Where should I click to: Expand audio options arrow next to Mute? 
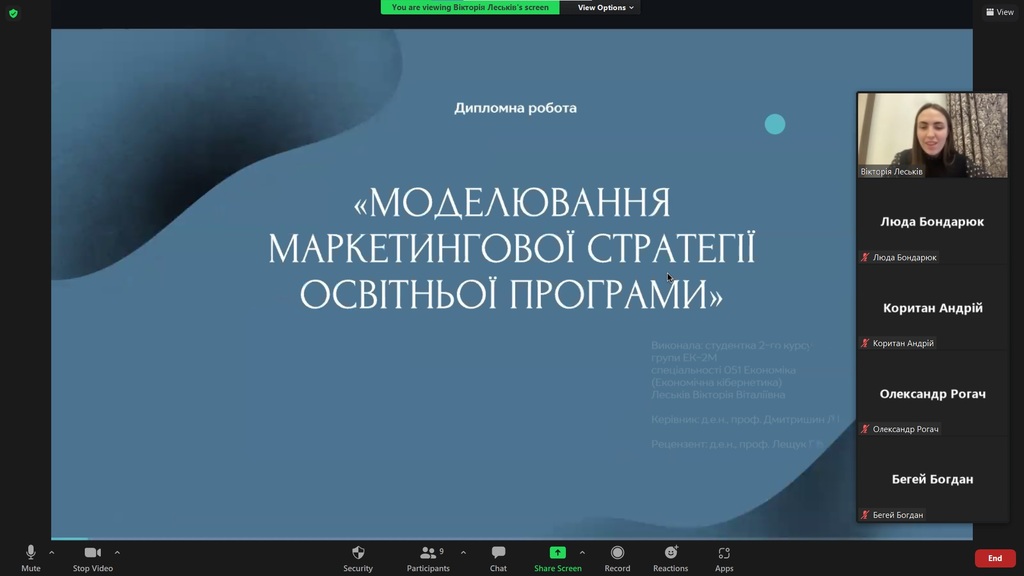tap(52, 552)
